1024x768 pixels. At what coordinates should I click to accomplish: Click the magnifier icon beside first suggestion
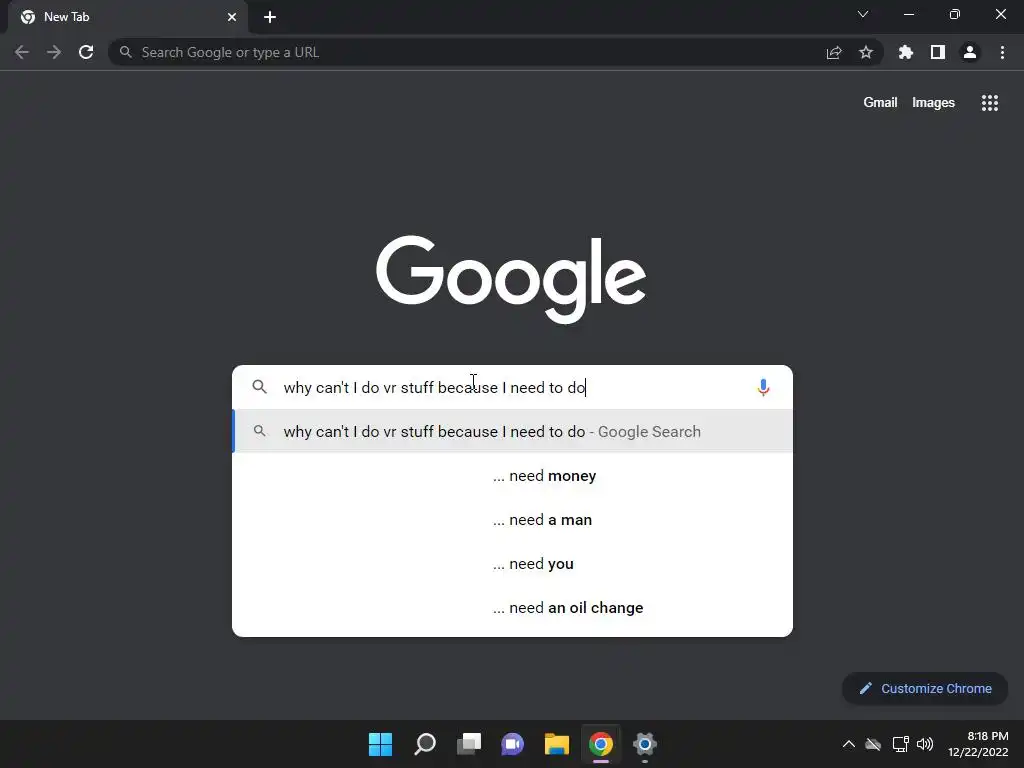259,431
